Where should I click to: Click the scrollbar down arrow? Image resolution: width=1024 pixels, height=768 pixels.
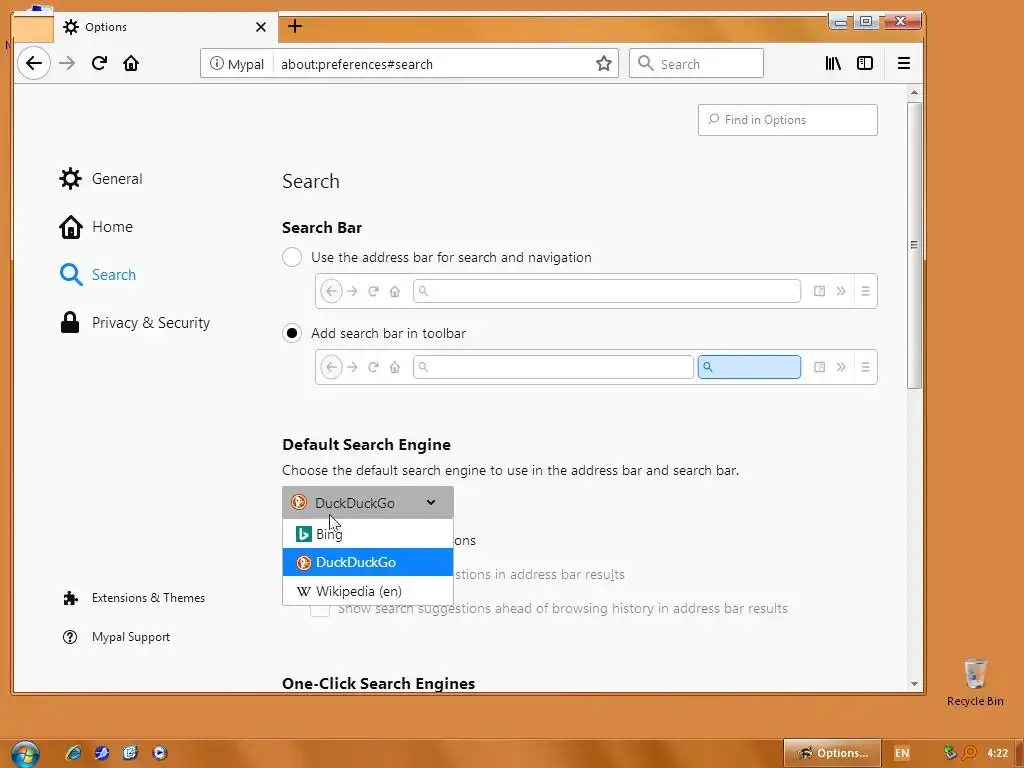(914, 684)
